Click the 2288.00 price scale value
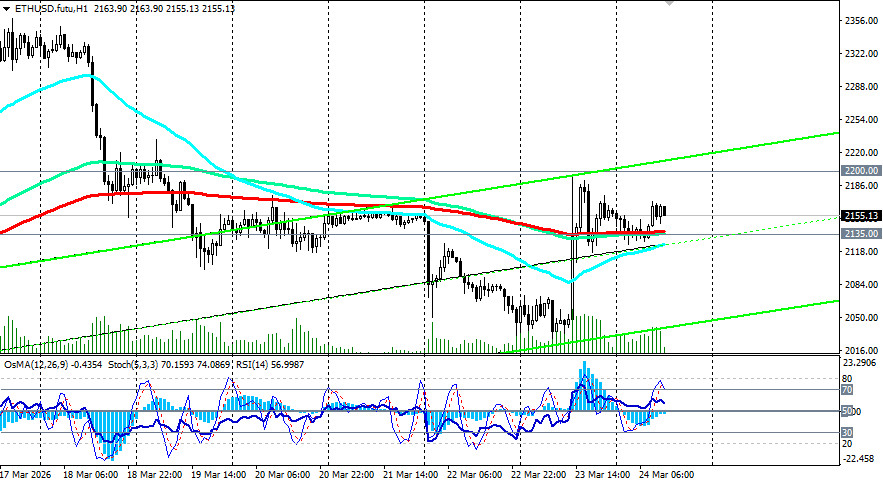 (862, 87)
